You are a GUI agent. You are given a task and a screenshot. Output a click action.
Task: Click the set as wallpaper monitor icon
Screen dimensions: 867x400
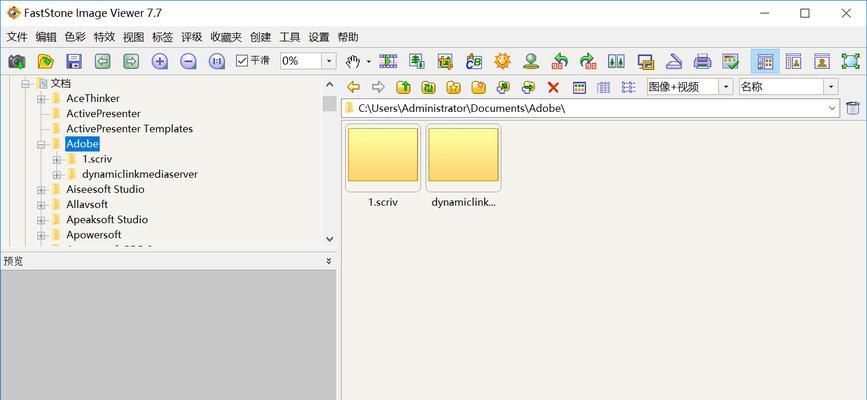645,61
